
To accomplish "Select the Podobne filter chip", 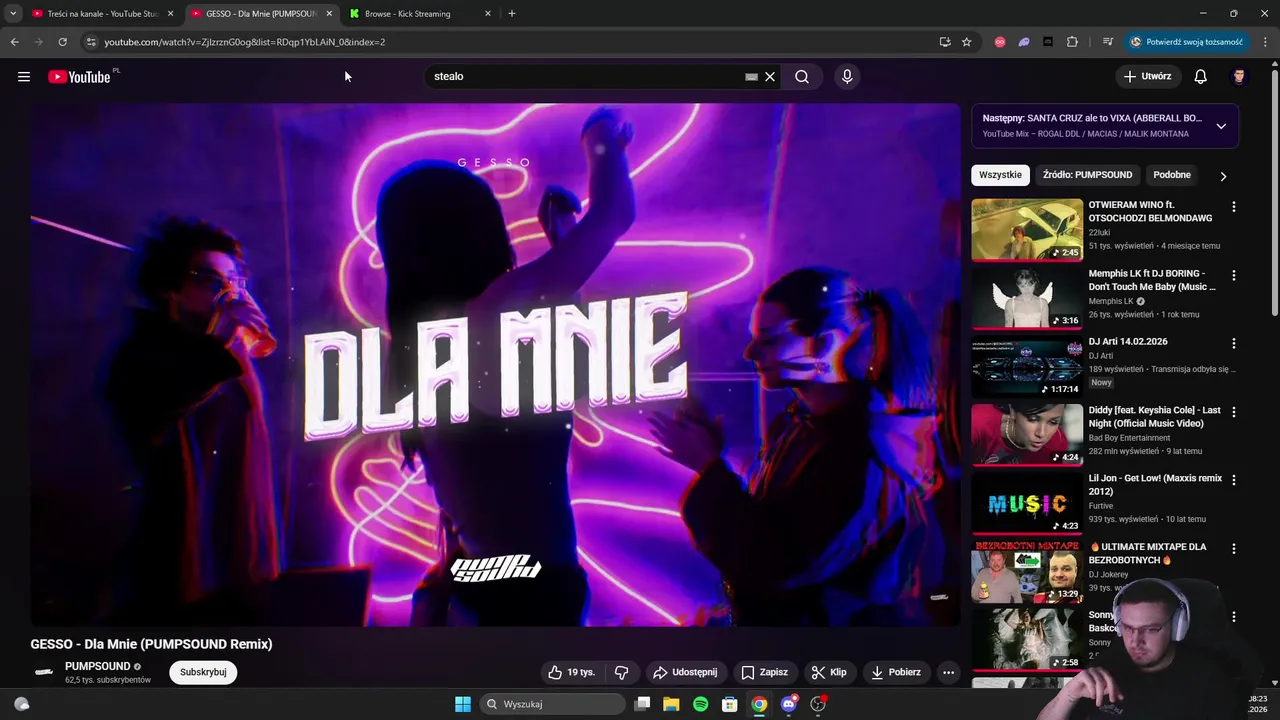I will pyautogui.click(x=1172, y=175).
